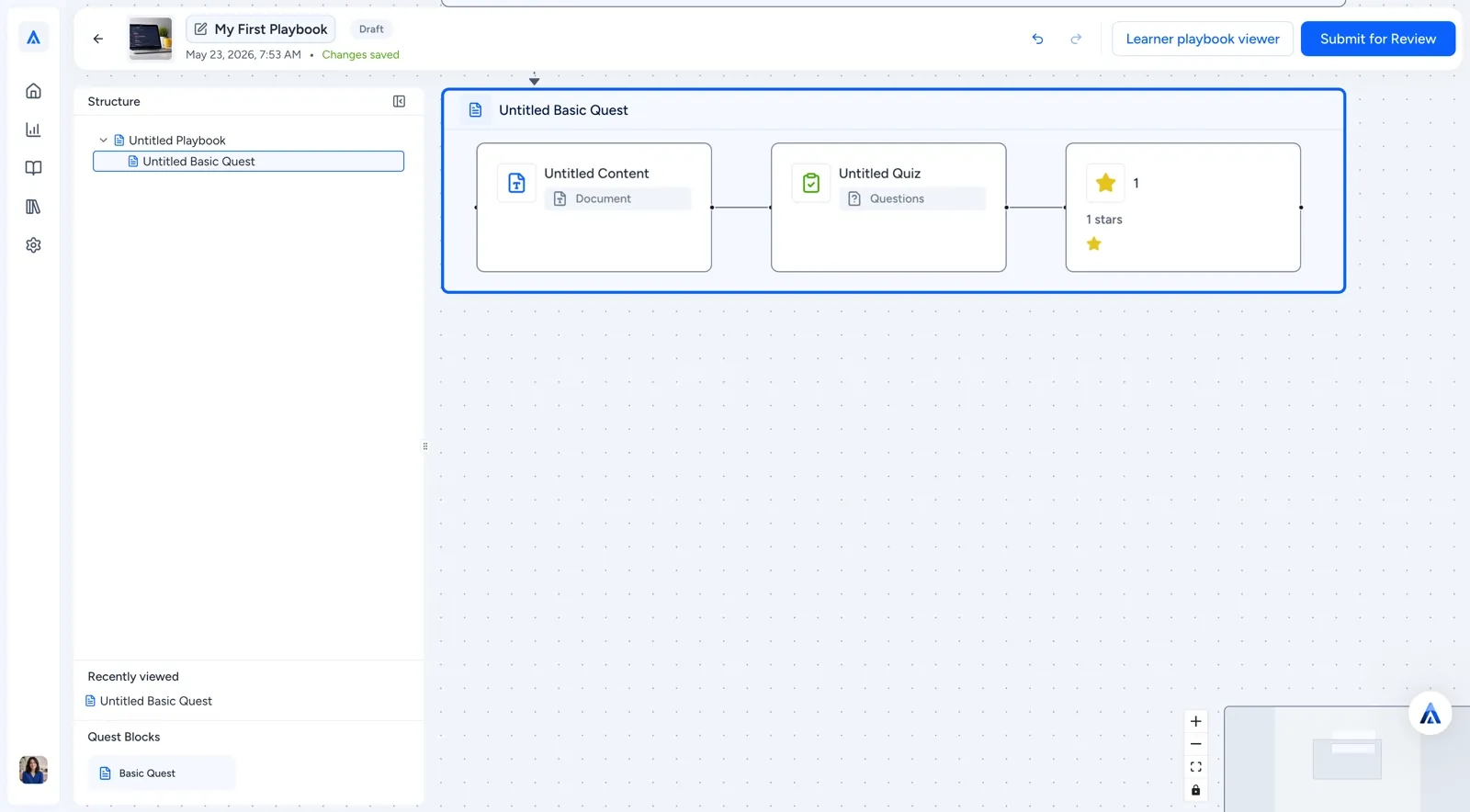
Task: Click the playbook cover thumbnail
Action: pyautogui.click(x=150, y=39)
